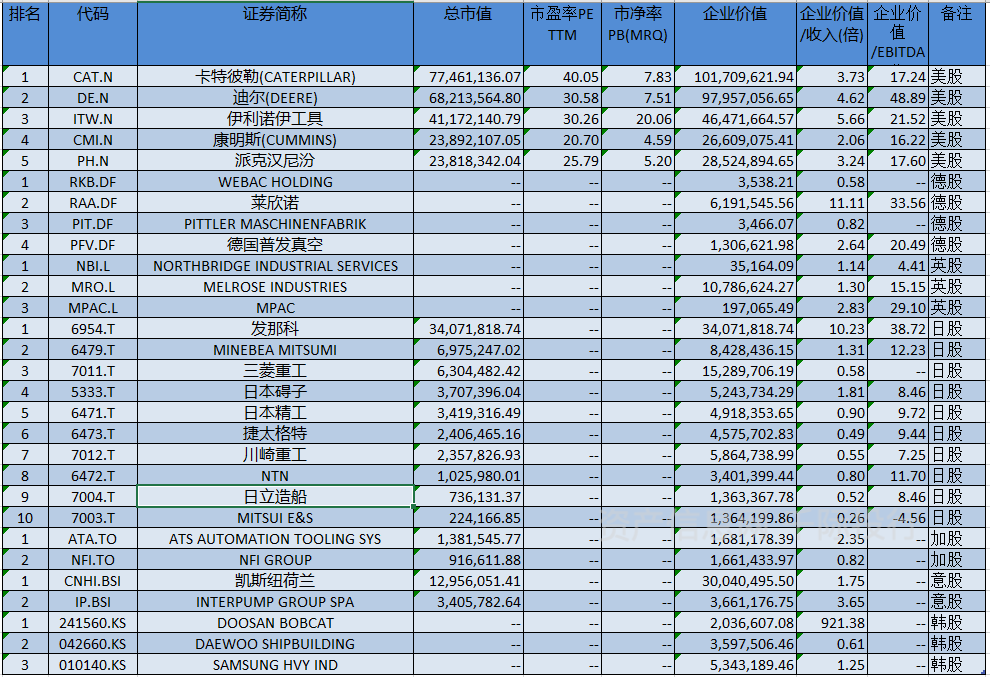This screenshot has height=677, width=990.
Task: Select the CNHI.BSI ticker cell
Action: point(93,580)
